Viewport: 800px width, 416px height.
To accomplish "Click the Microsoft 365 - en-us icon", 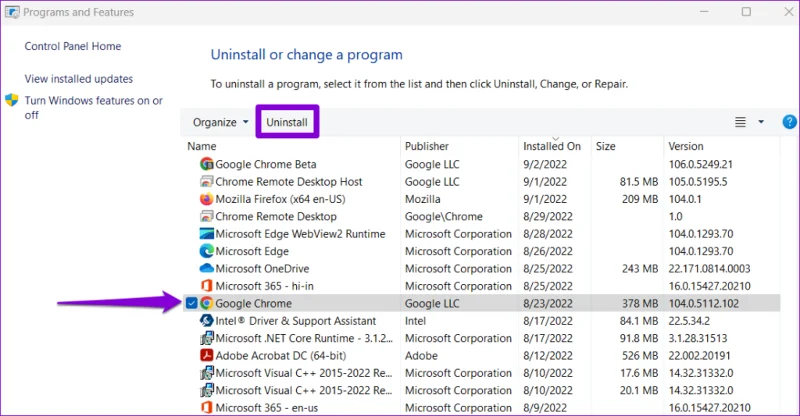I will coord(207,408).
